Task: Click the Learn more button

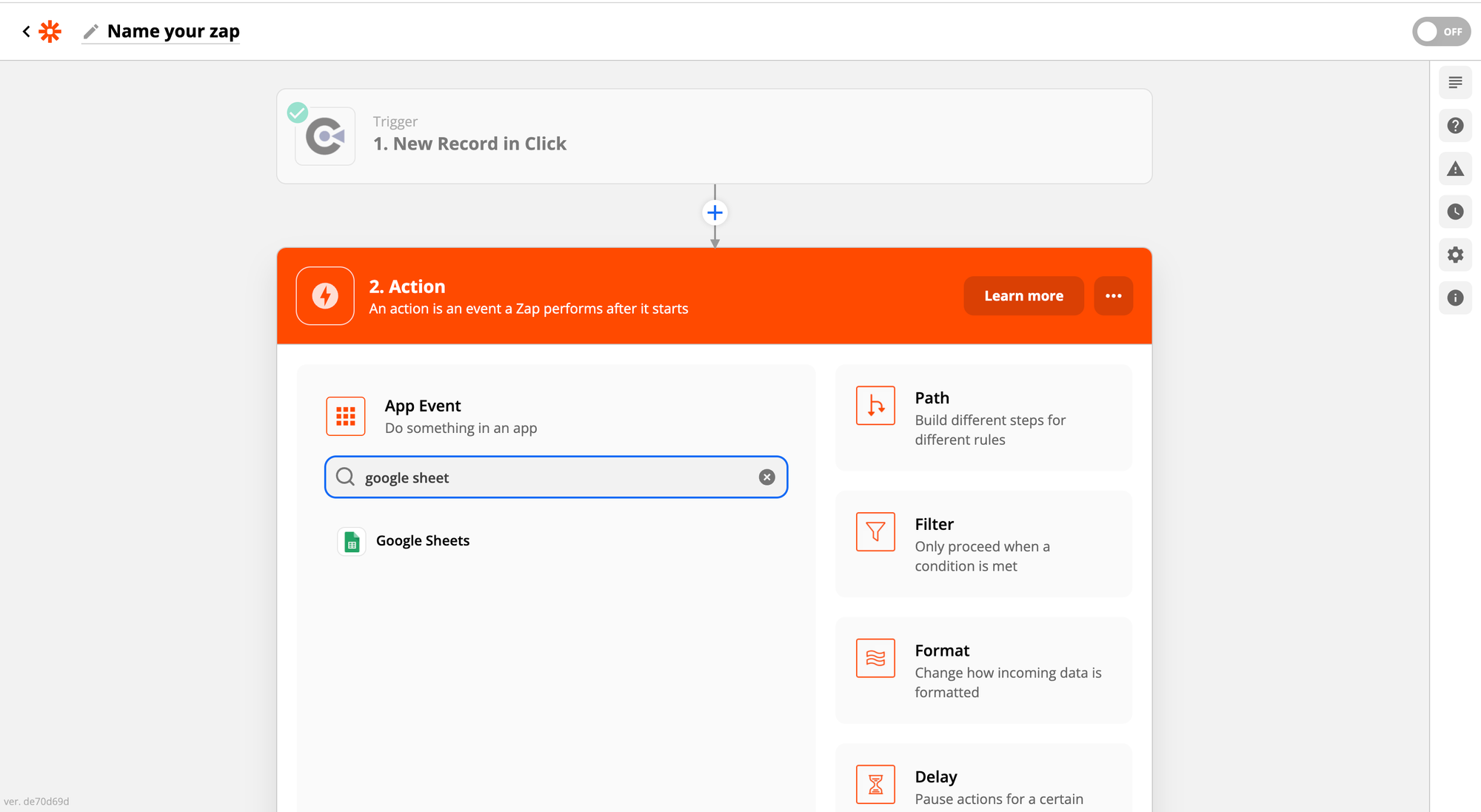Action: tap(1023, 296)
